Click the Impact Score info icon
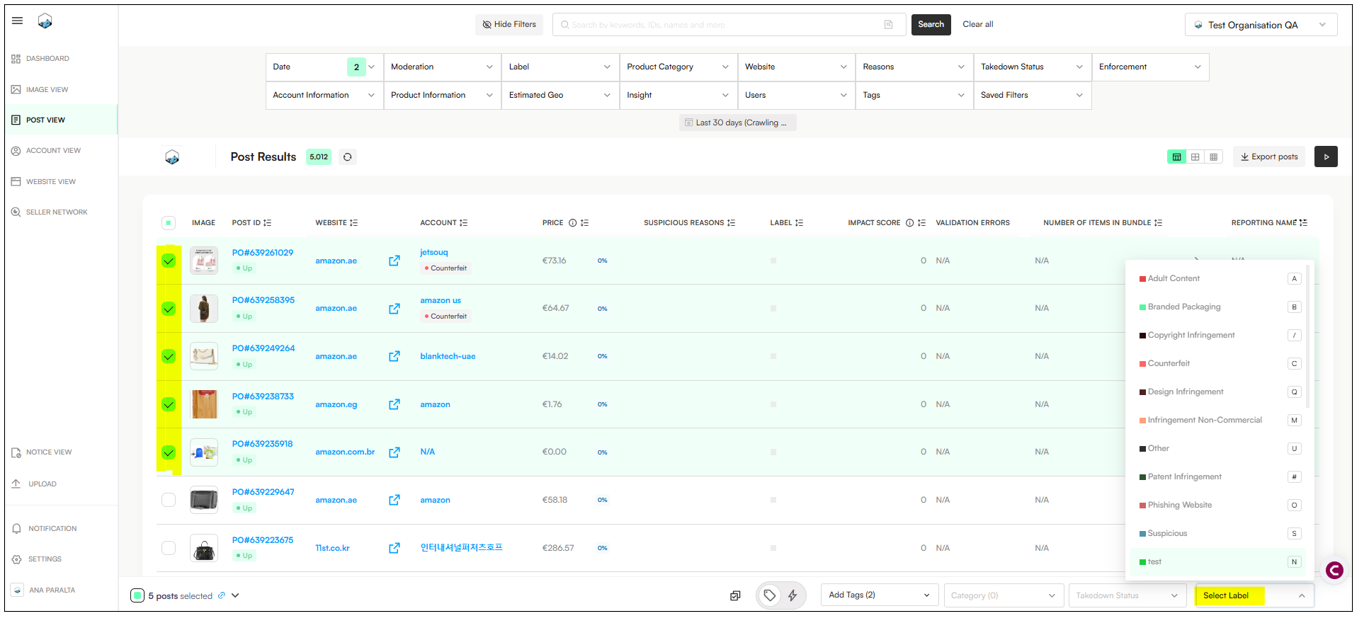Screen dimensions: 1356x617 909,223
